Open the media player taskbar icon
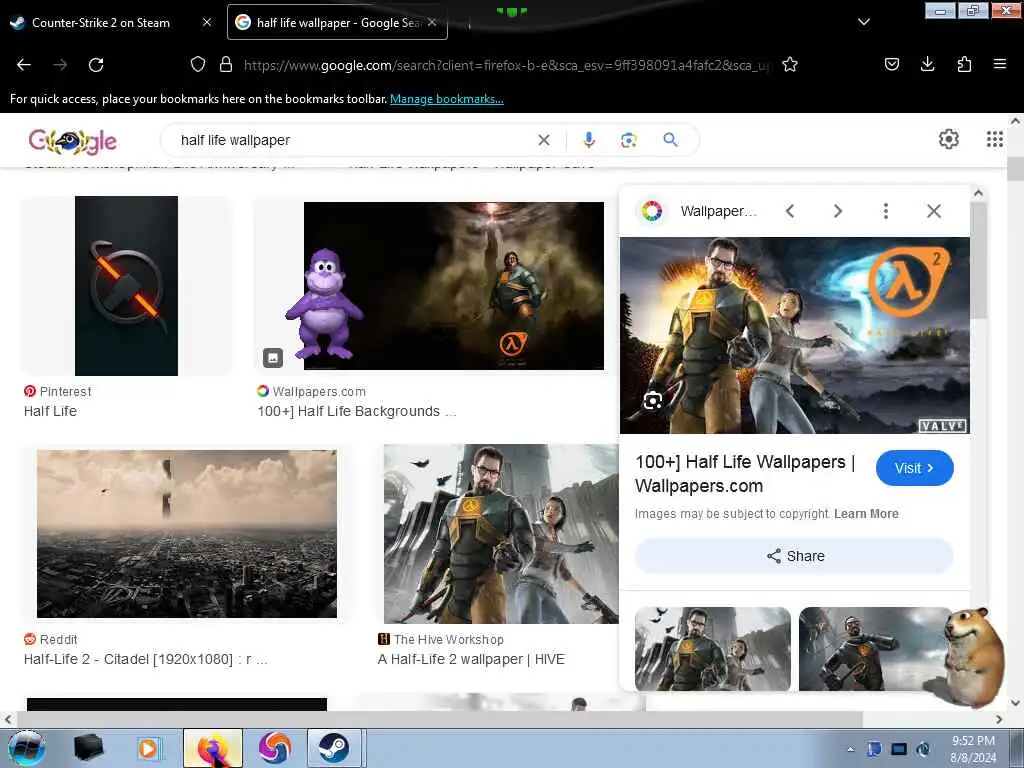Screen dimensions: 1024x768 pyautogui.click(x=148, y=748)
